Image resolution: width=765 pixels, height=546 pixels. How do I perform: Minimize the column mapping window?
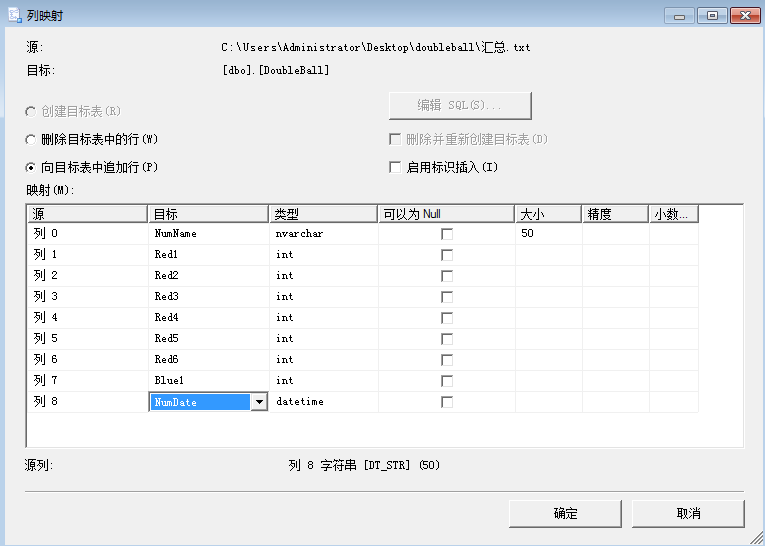(679, 16)
